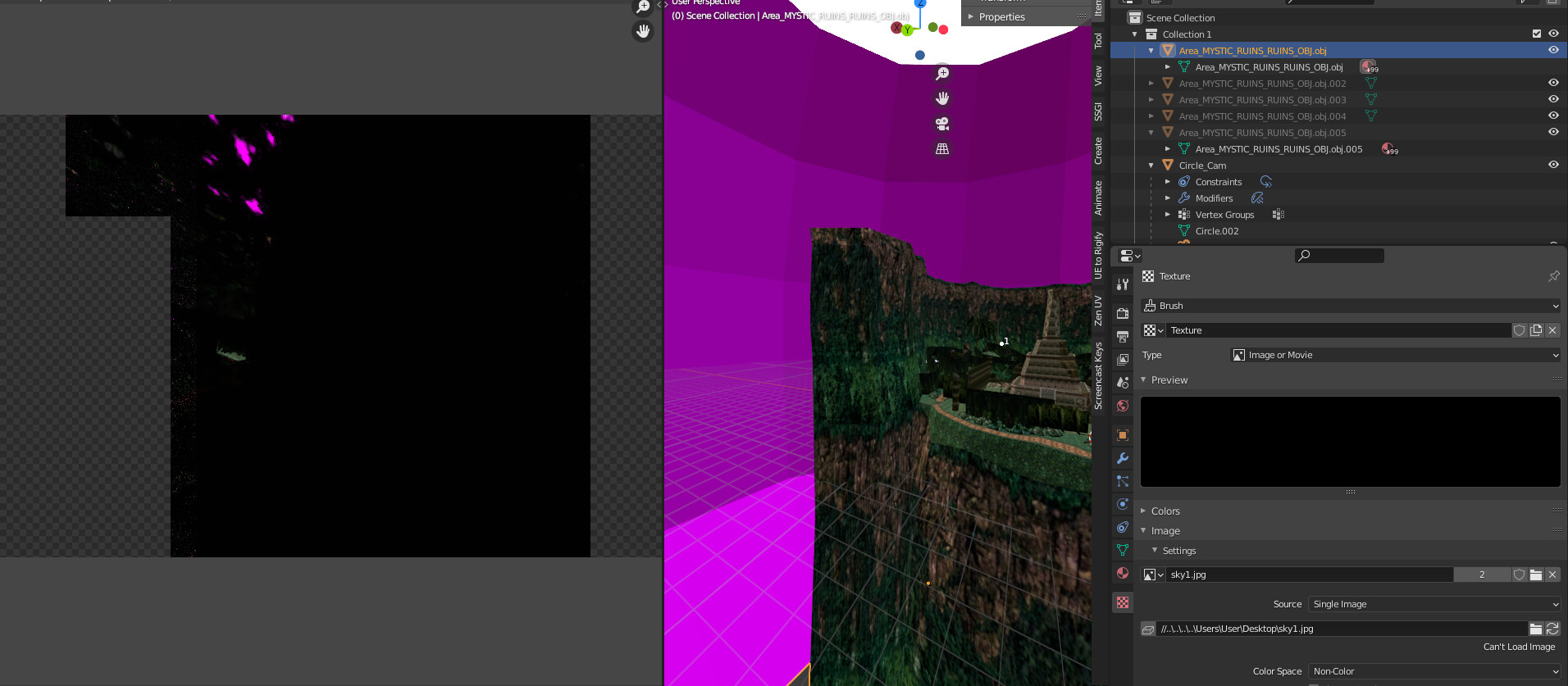Open the View sidebar tab
The image size is (1568, 686).
[1099, 76]
